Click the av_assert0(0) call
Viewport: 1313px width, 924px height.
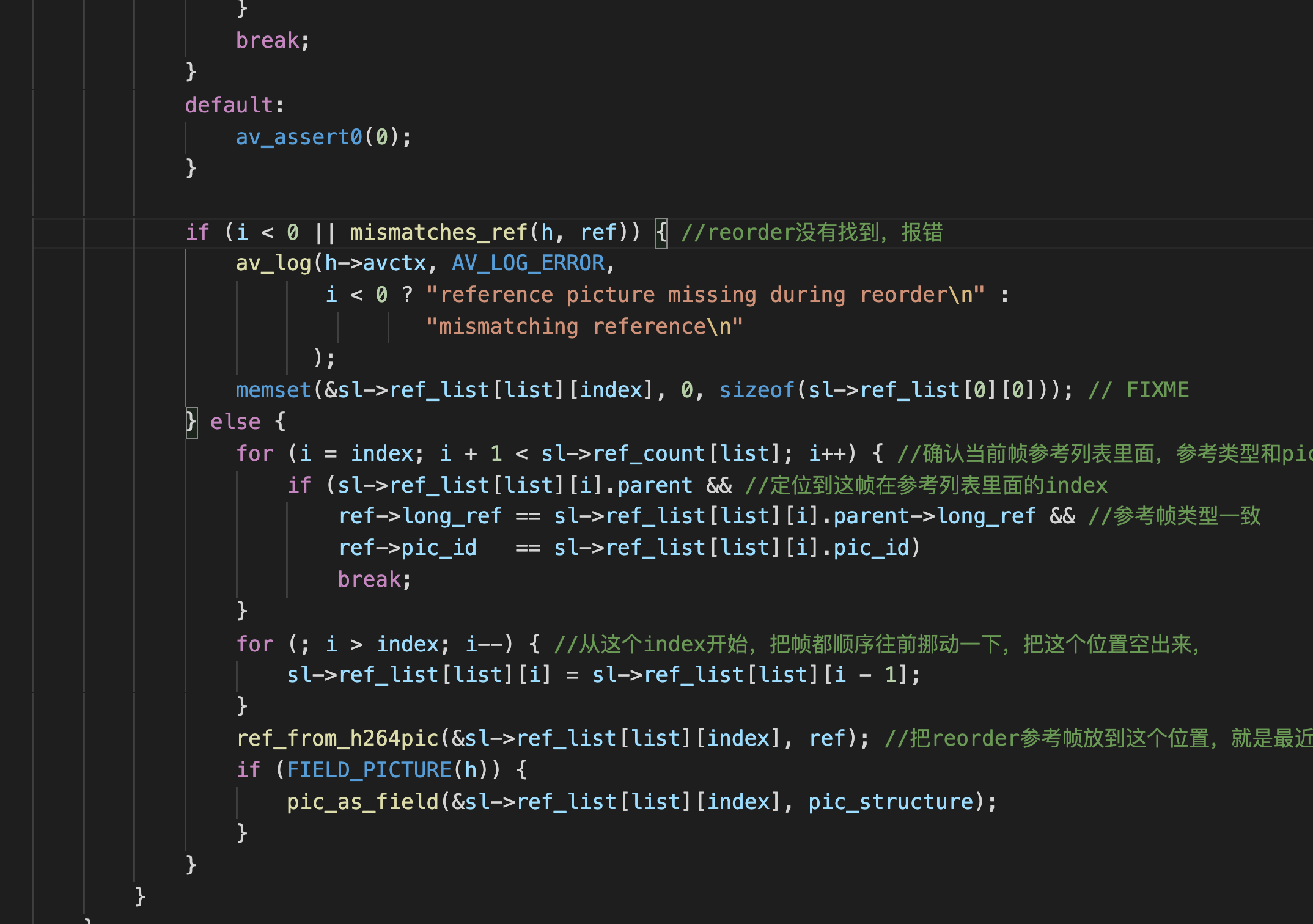point(317,137)
